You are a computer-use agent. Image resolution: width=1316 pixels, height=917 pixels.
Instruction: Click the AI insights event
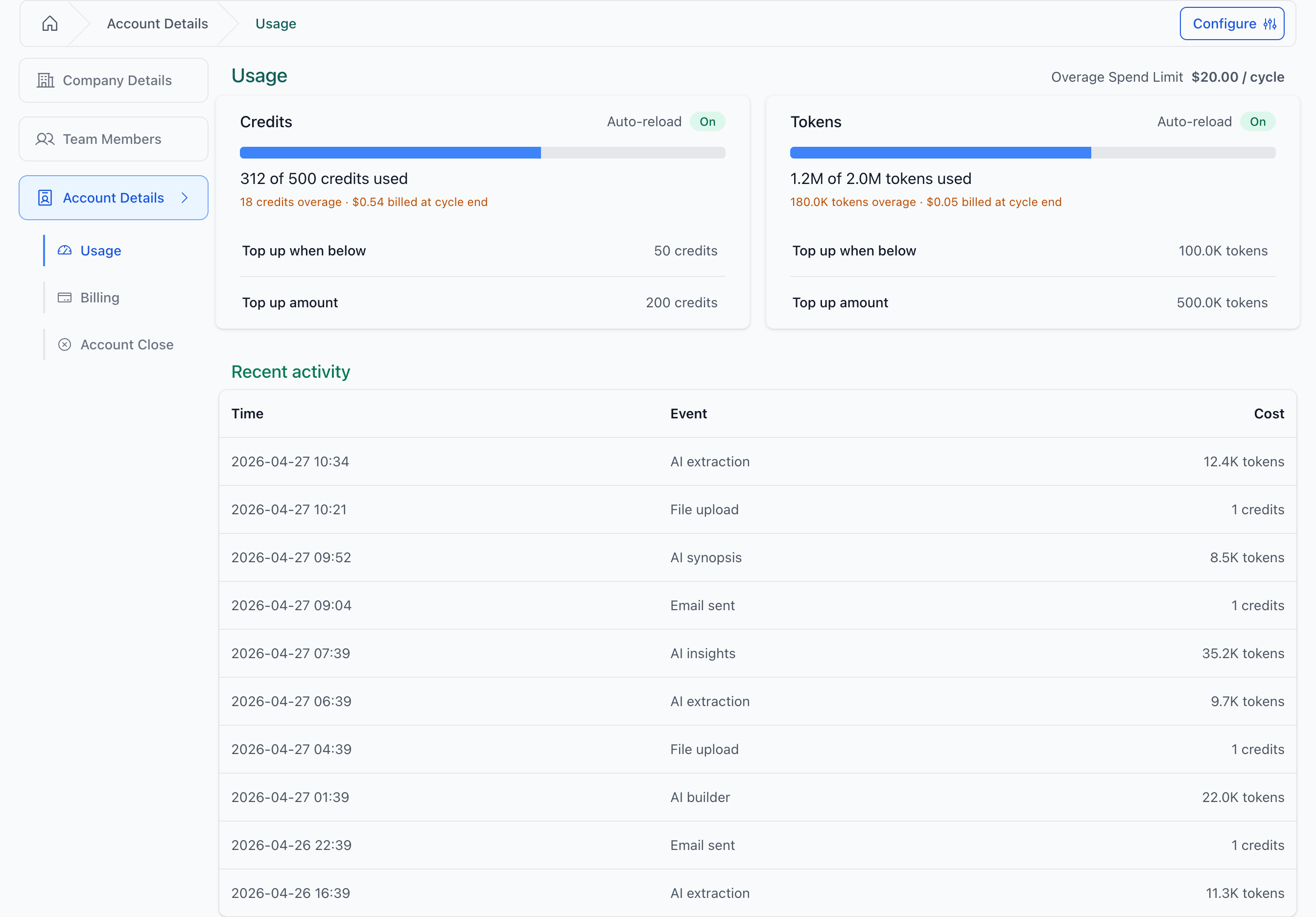point(703,653)
